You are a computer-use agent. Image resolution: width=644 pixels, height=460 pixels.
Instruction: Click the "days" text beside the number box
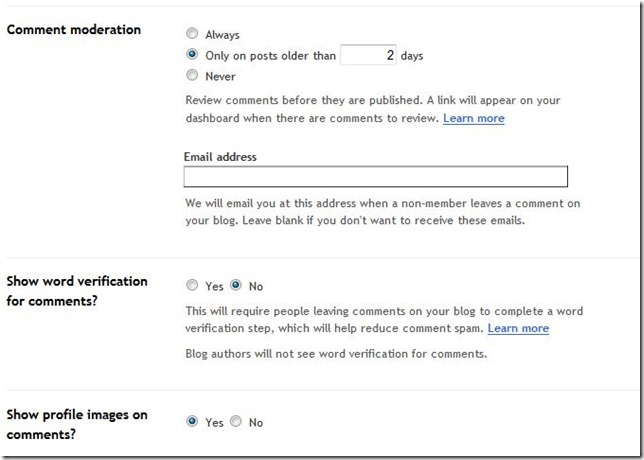point(412,56)
